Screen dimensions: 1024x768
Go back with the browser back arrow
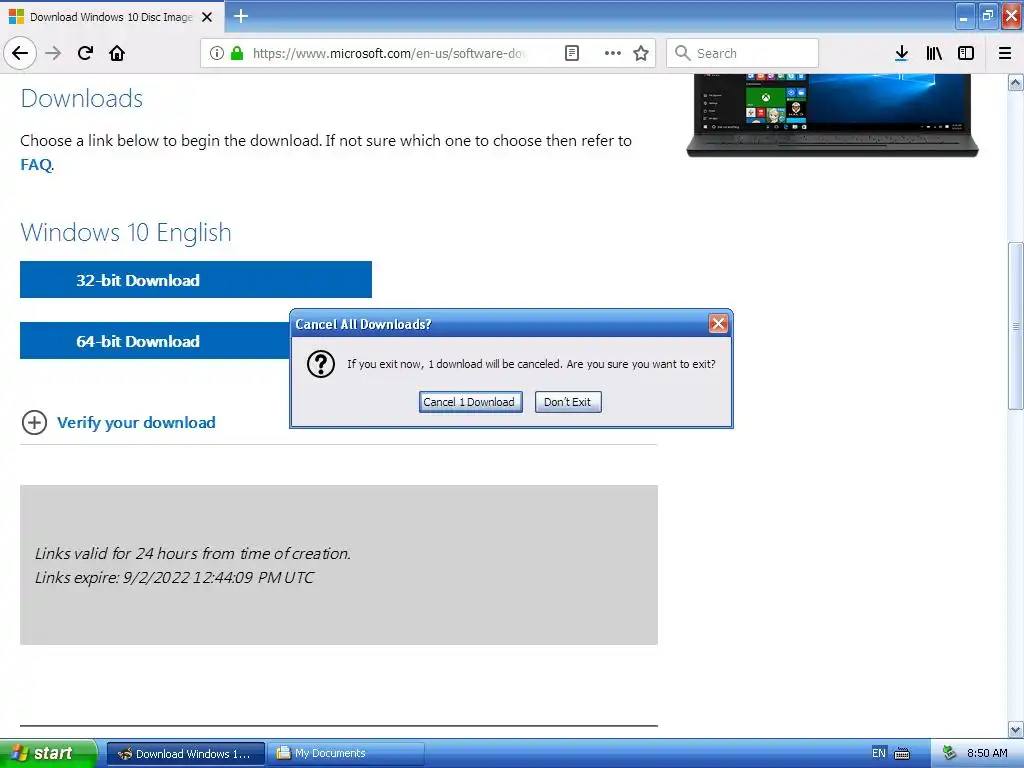[20, 53]
